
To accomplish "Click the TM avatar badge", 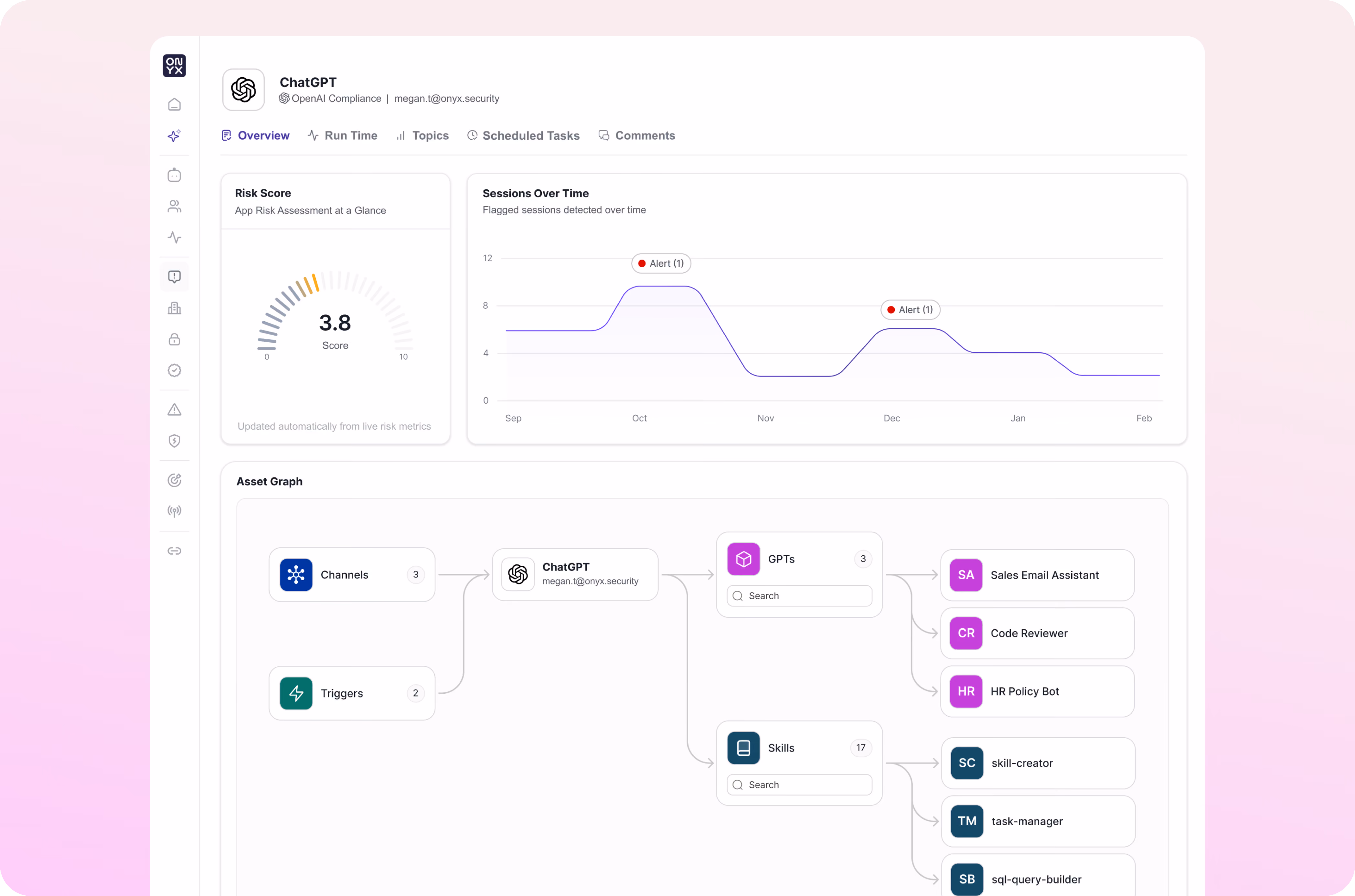I will click(x=967, y=821).
